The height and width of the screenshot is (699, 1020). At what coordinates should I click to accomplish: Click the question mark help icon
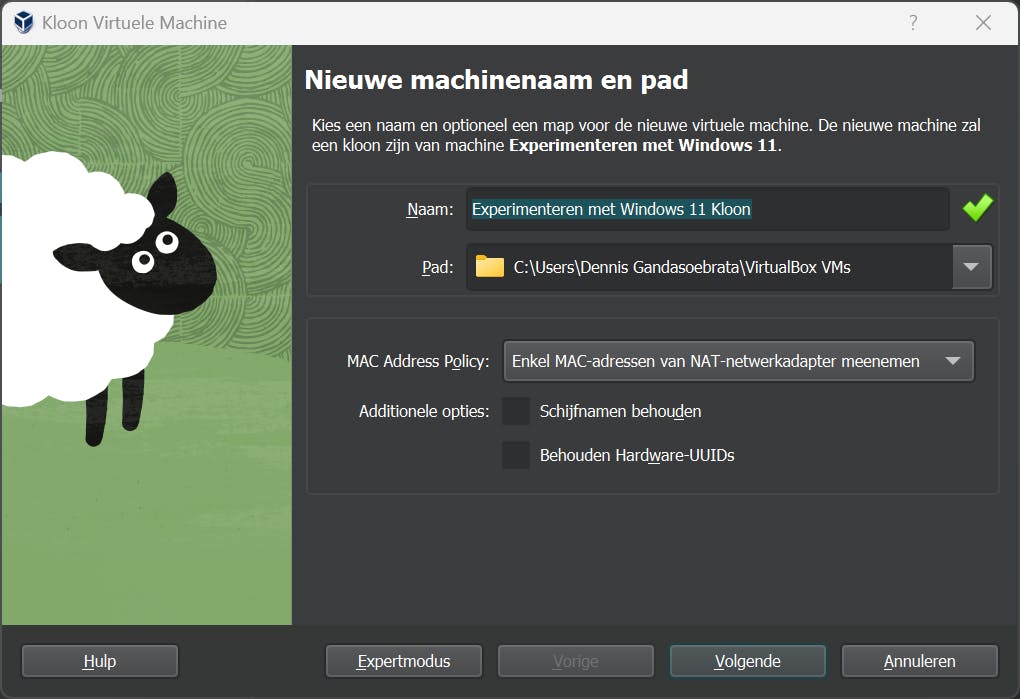click(x=913, y=23)
